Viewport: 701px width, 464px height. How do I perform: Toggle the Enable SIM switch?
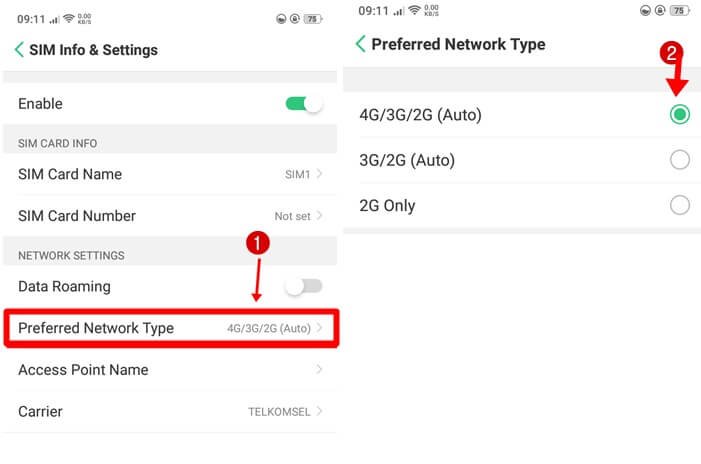pos(304,104)
